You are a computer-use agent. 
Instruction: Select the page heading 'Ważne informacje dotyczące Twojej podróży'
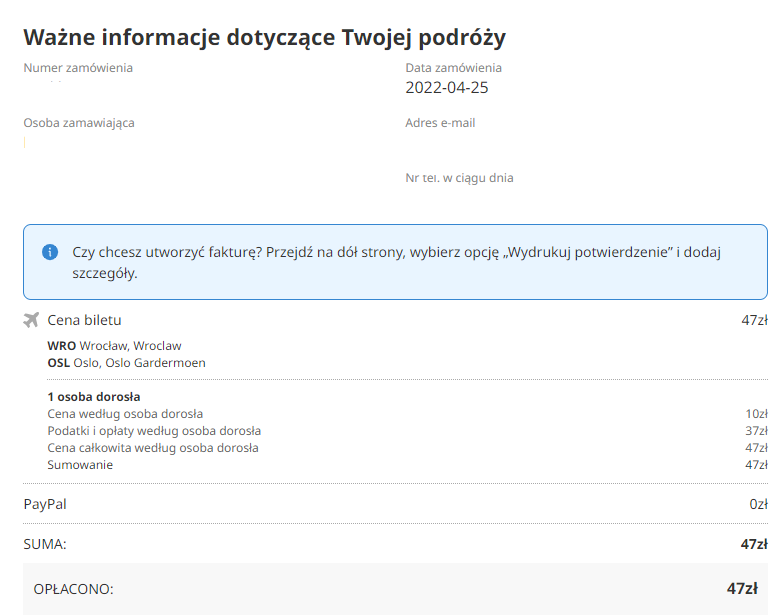265,38
